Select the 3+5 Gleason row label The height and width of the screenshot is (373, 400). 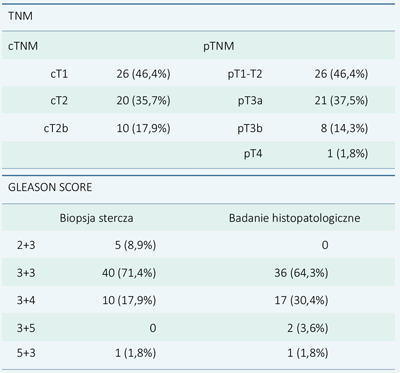coord(26,328)
